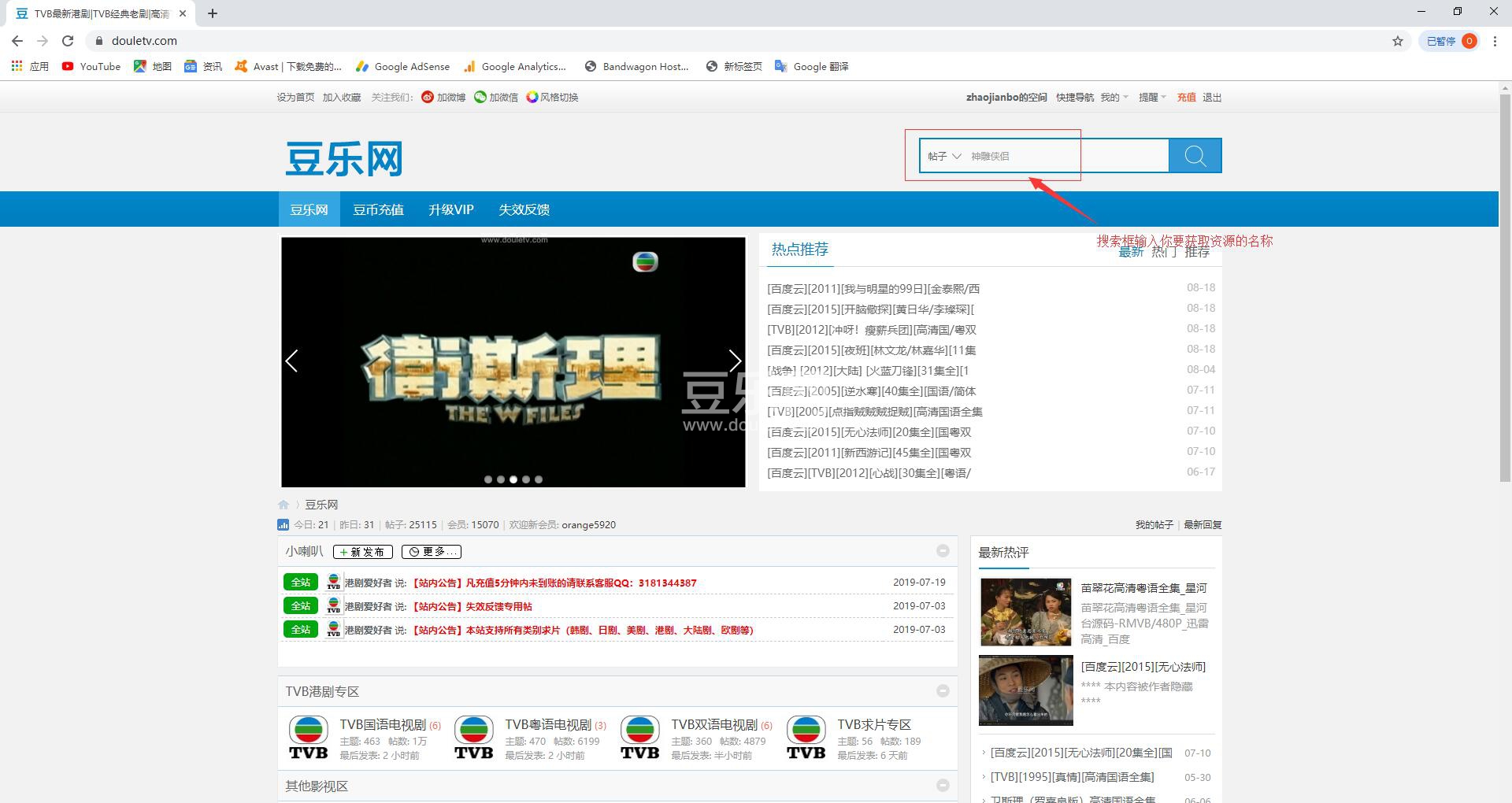This screenshot has height=803, width=1512.
Task: Open a new browser tab
Action: 213,13
